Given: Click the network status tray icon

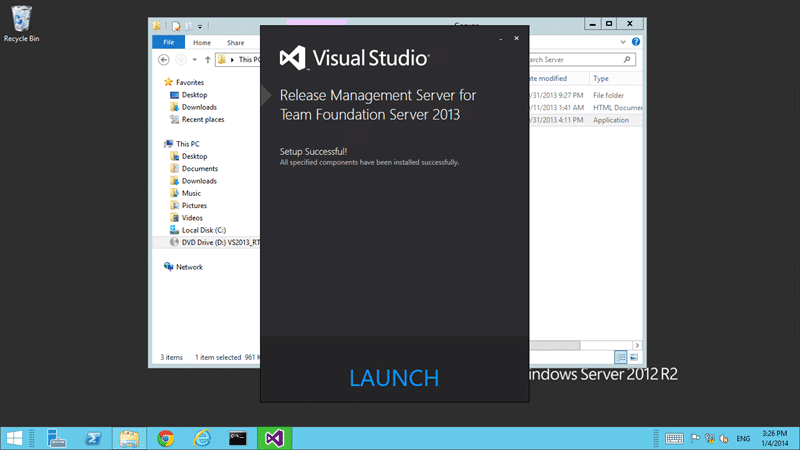Looking at the screenshot, I should click(710, 438).
